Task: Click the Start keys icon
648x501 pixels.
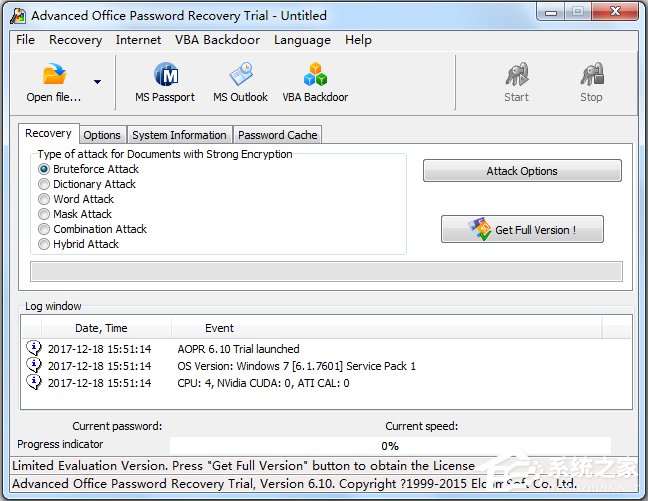Action: (517, 74)
